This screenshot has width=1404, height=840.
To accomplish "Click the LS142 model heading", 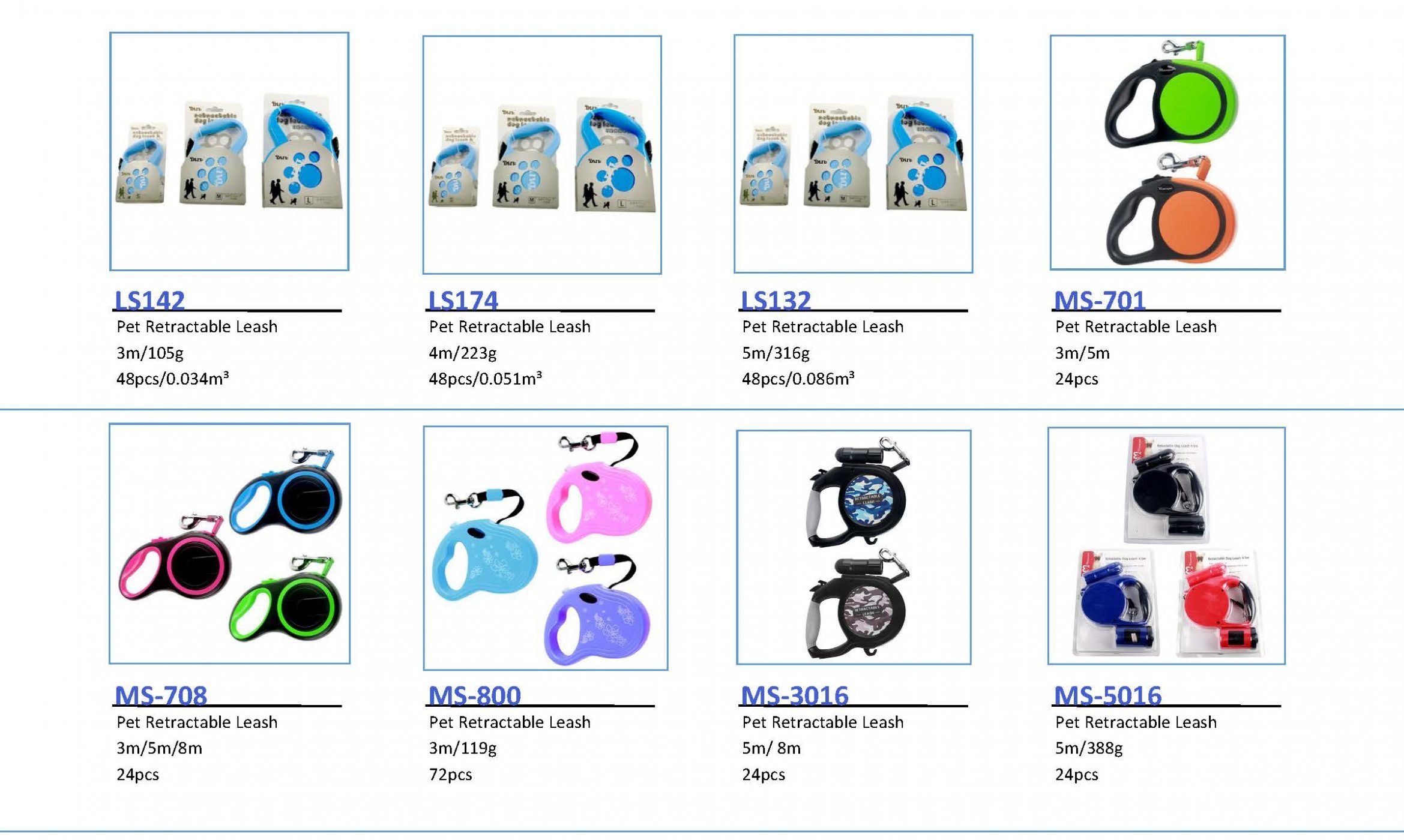I will pyautogui.click(x=149, y=300).
